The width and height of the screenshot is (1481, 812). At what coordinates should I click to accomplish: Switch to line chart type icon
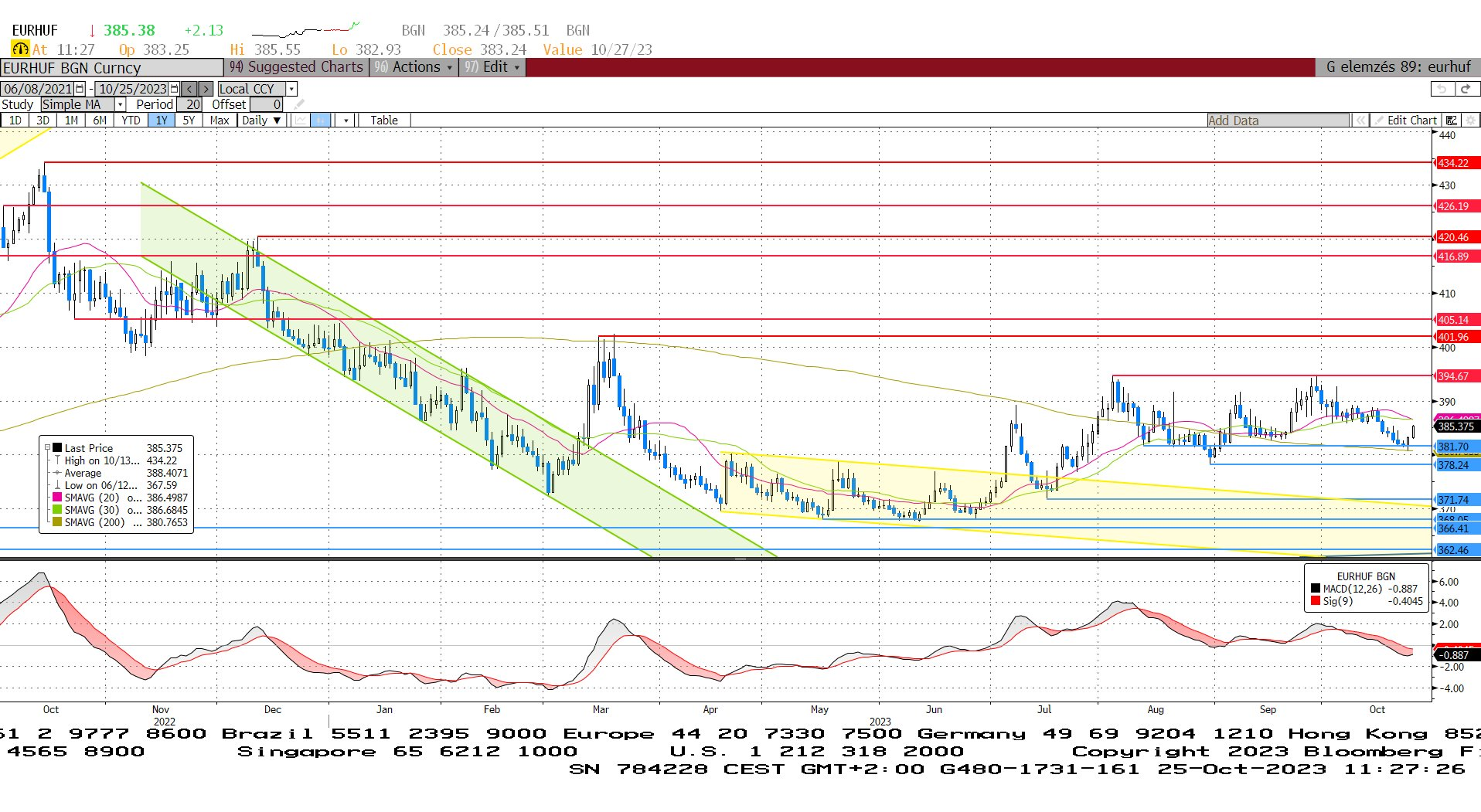[x=300, y=120]
